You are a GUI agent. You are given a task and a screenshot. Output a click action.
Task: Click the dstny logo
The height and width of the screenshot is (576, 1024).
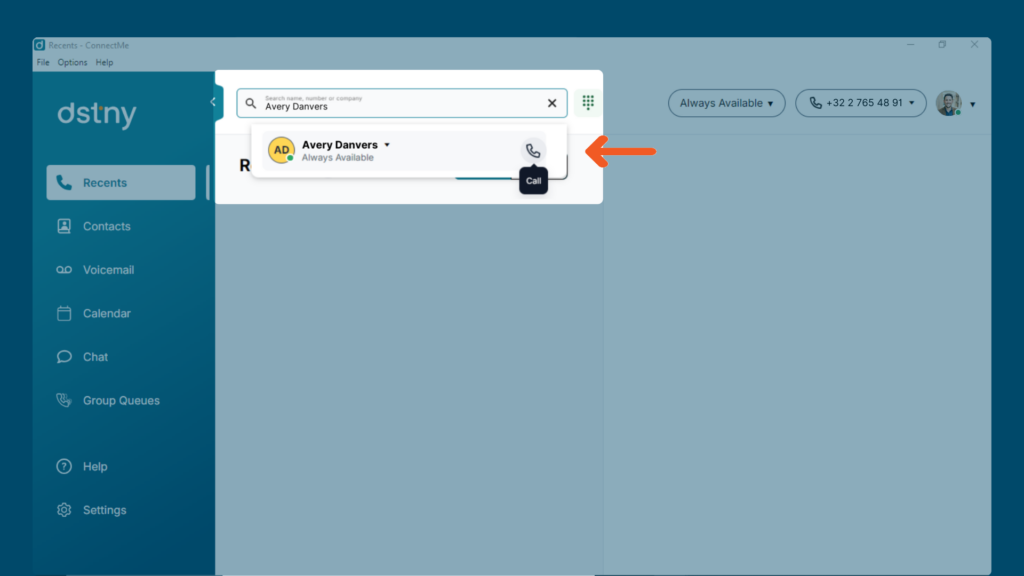pos(97,114)
